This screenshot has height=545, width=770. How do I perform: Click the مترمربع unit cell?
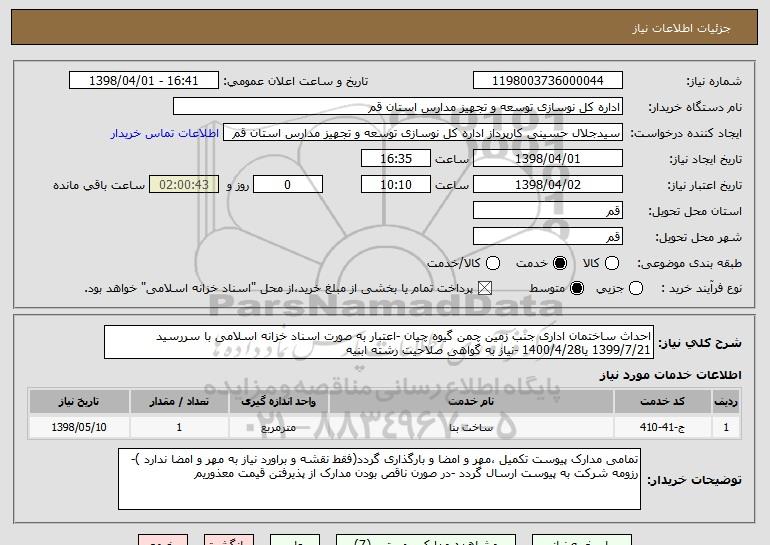click(278, 427)
